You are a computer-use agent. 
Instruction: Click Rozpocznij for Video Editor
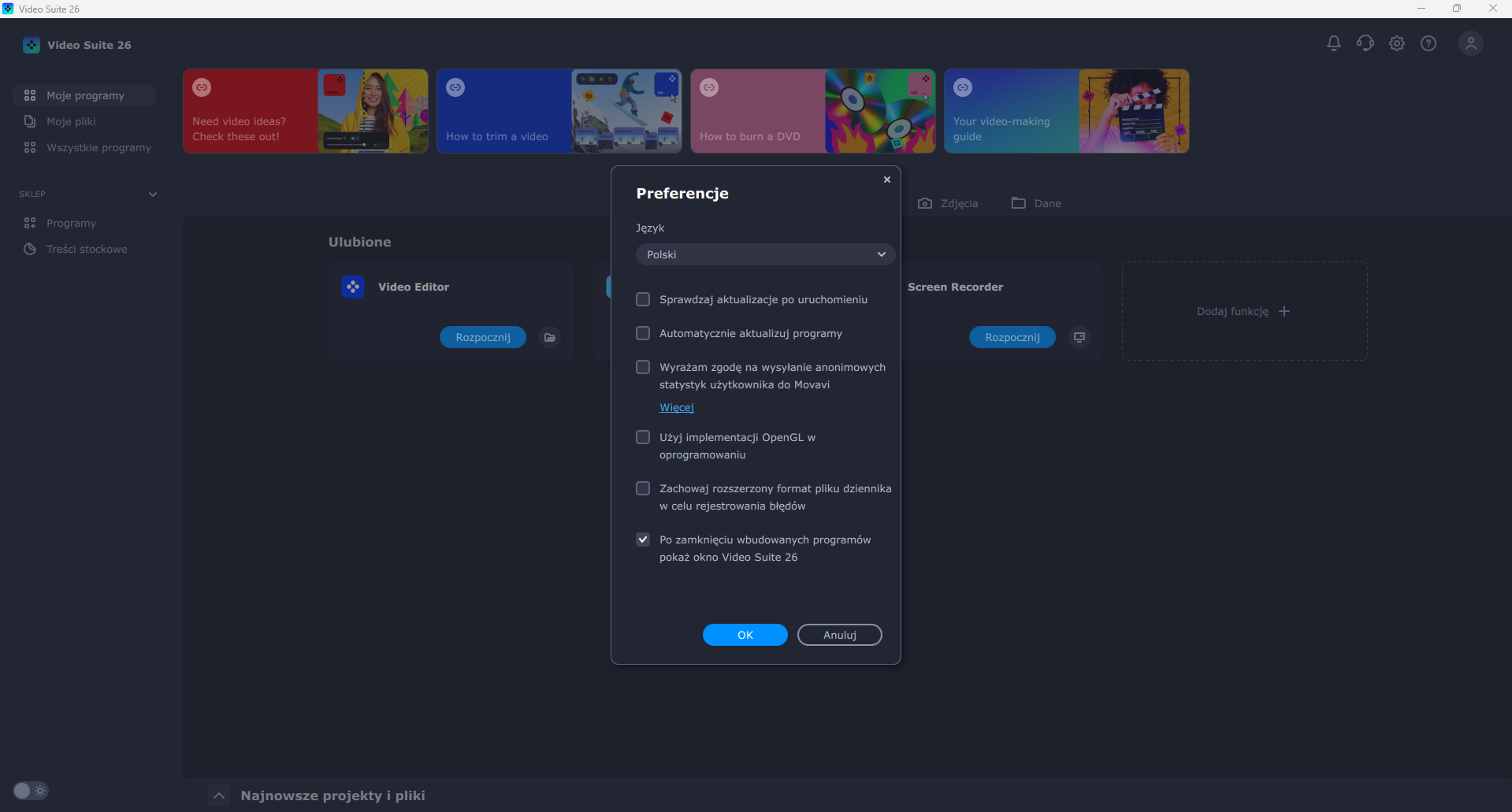click(483, 337)
